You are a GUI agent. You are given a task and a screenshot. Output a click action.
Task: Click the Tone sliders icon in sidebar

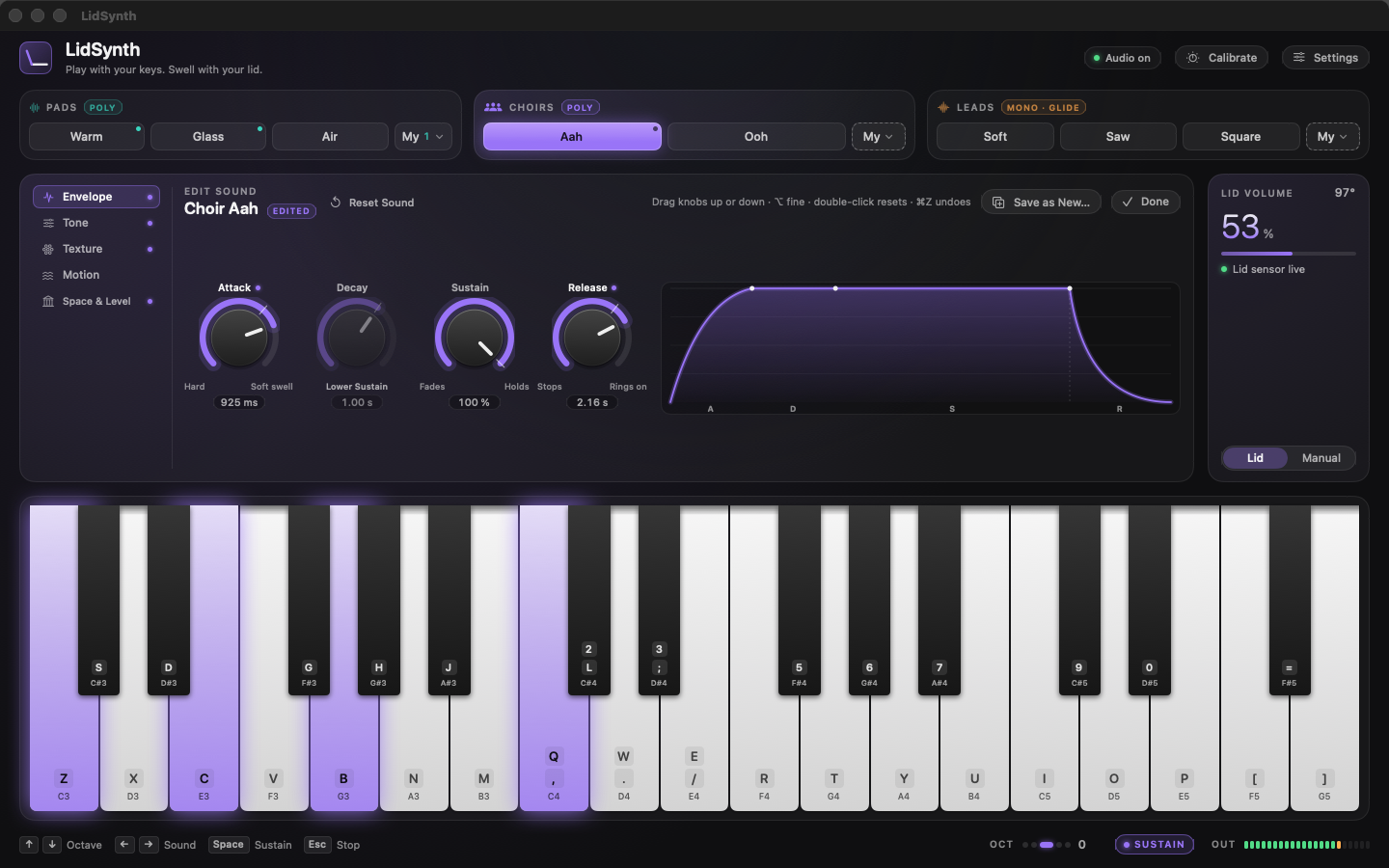pos(48,223)
